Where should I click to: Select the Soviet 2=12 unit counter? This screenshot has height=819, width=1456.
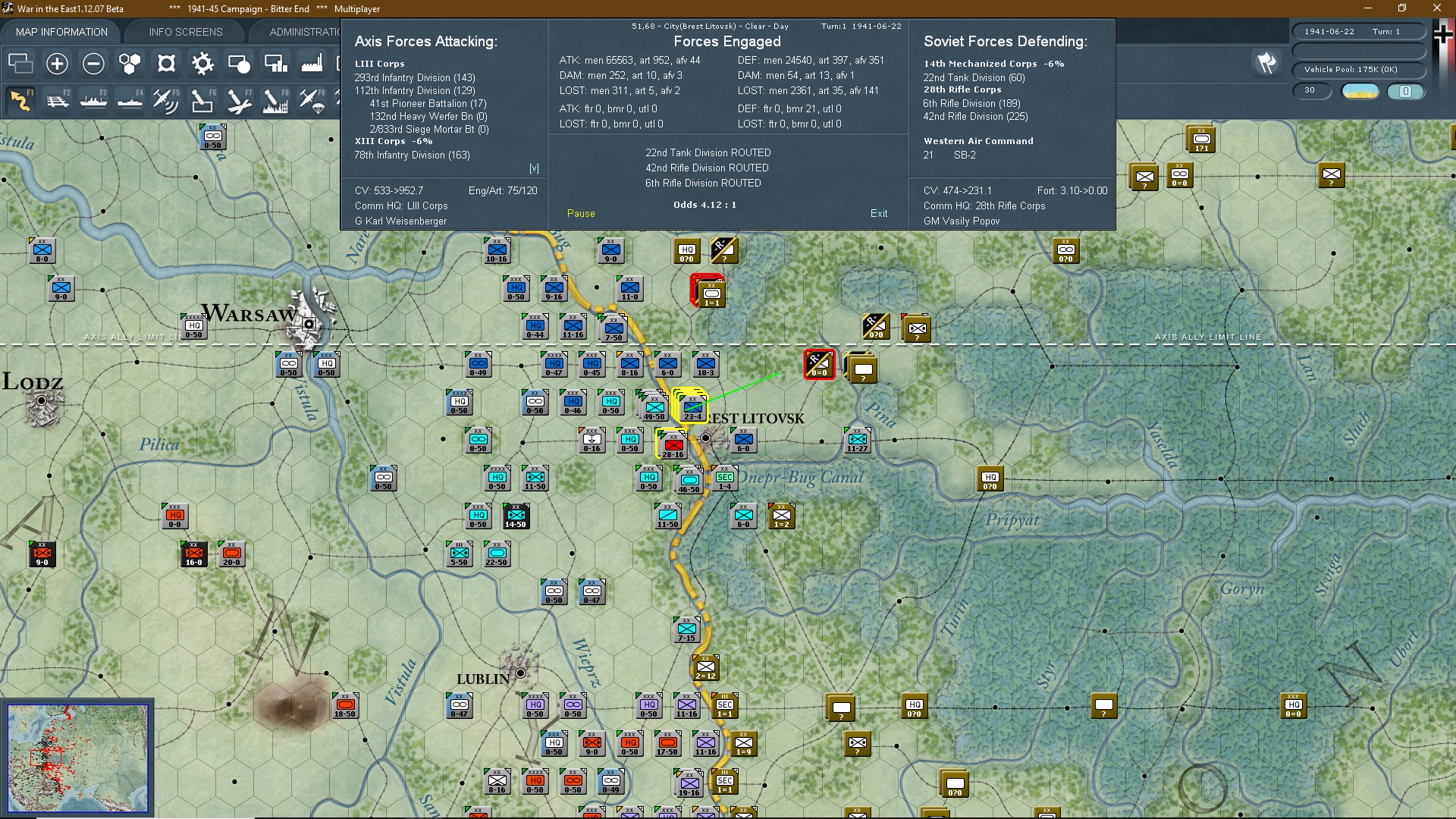point(705,667)
